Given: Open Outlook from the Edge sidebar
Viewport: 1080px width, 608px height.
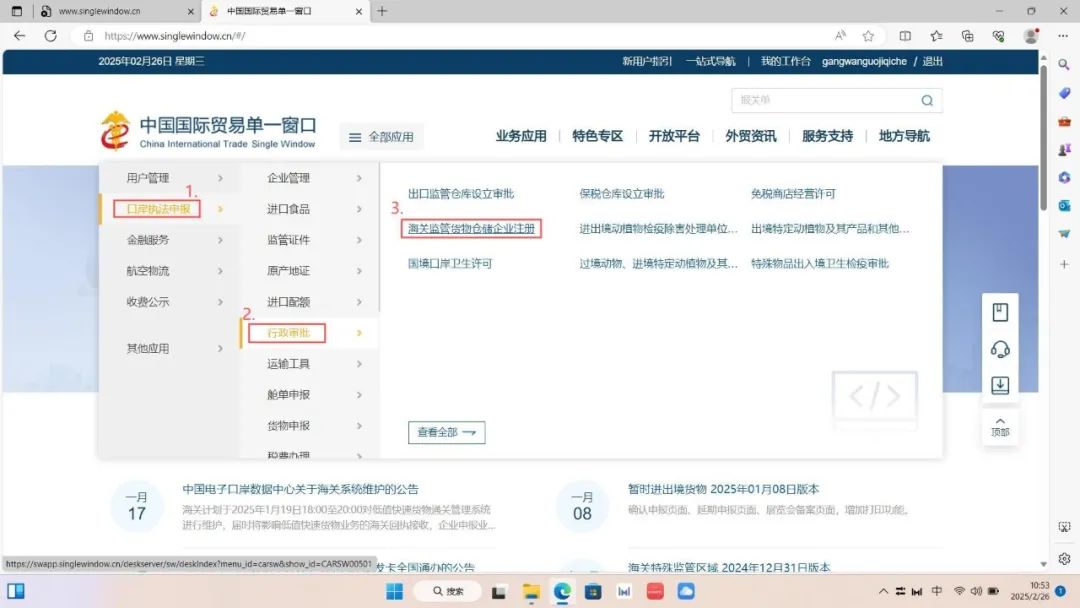Looking at the screenshot, I should pyautogui.click(x=1064, y=205).
